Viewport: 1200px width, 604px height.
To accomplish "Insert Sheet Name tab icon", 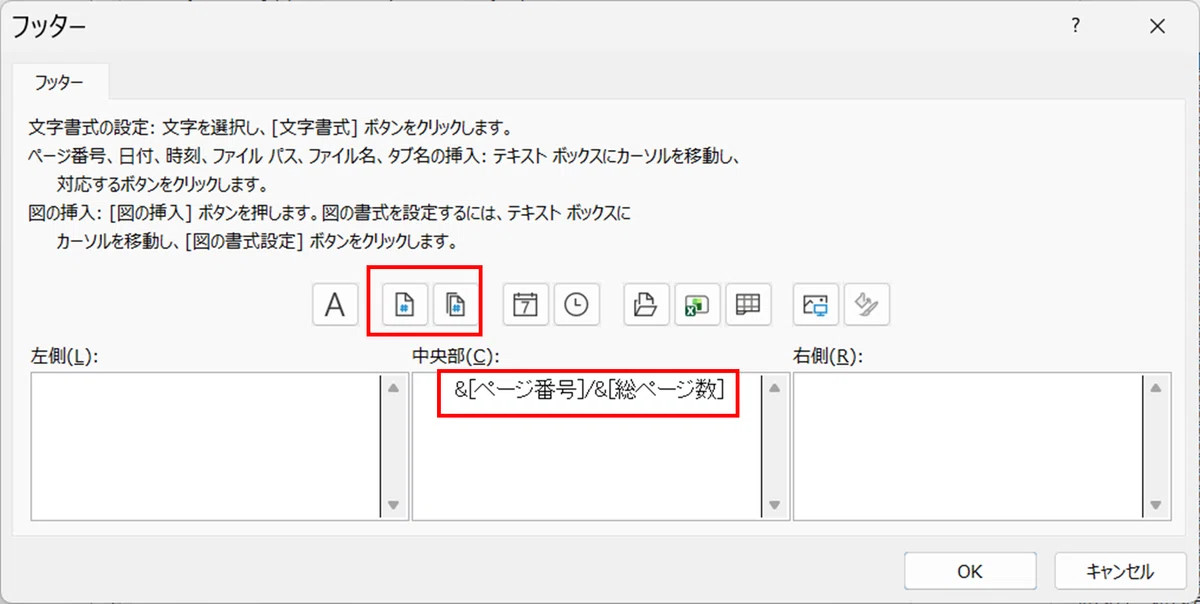I will pos(748,304).
